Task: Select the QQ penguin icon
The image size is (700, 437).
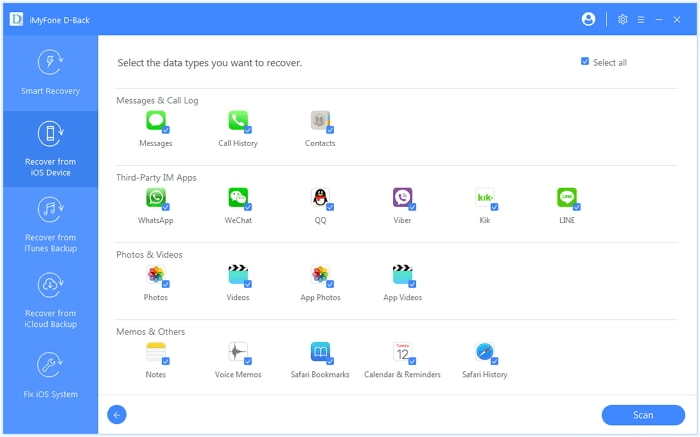Action: coord(320,197)
